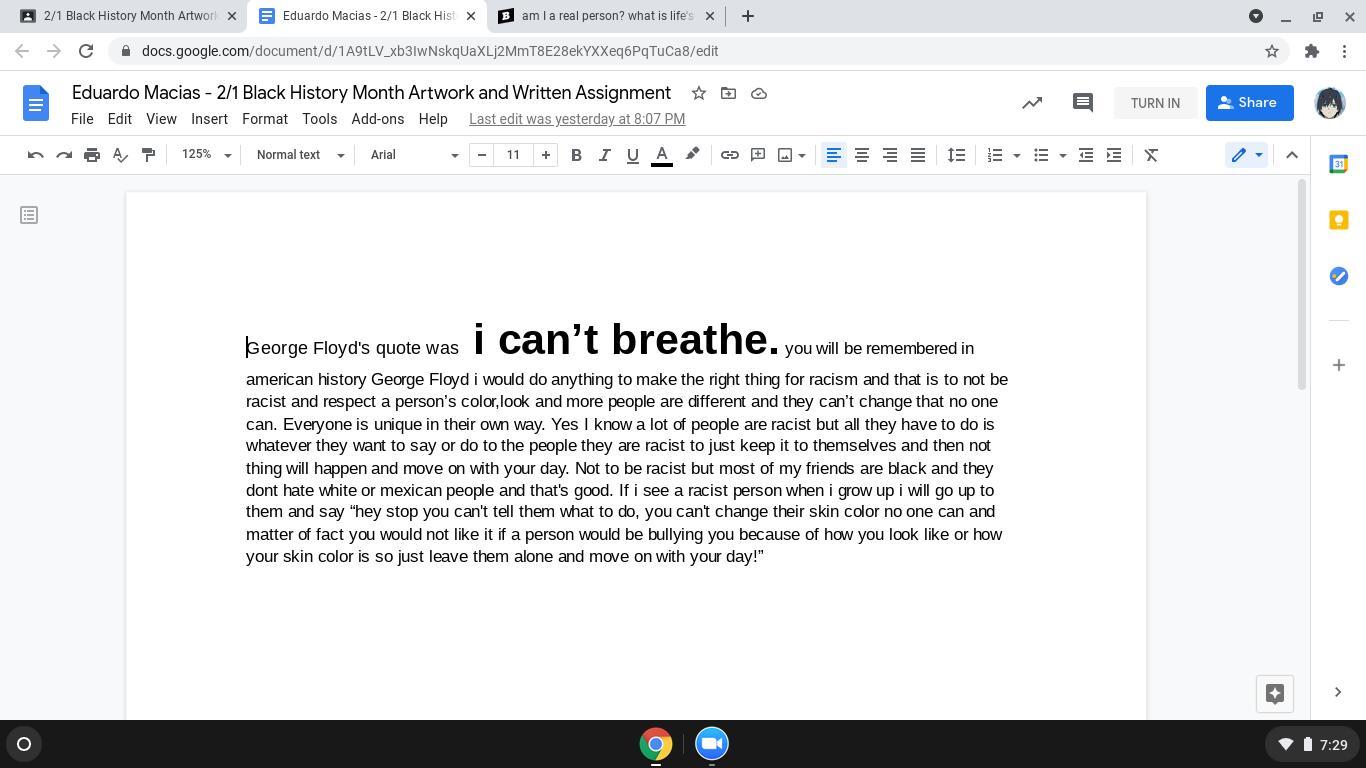Viewport: 1366px width, 768px height.
Task: Pick a text color
Action: click(661, 155)
